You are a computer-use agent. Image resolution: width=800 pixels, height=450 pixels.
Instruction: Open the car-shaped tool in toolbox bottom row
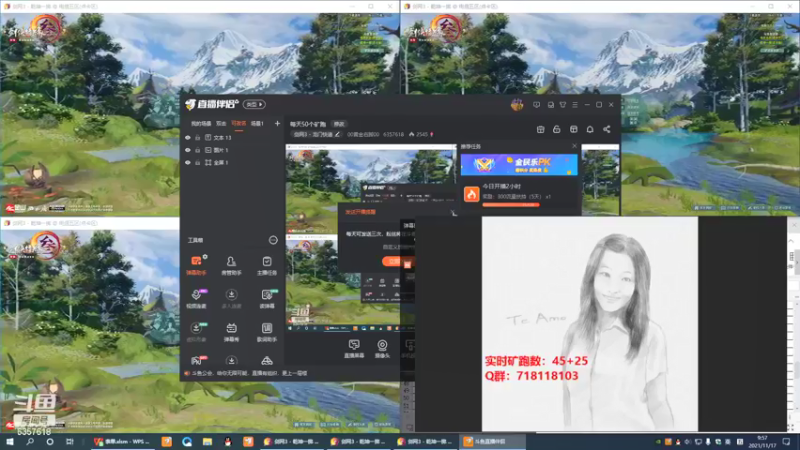tap(267, 361)
